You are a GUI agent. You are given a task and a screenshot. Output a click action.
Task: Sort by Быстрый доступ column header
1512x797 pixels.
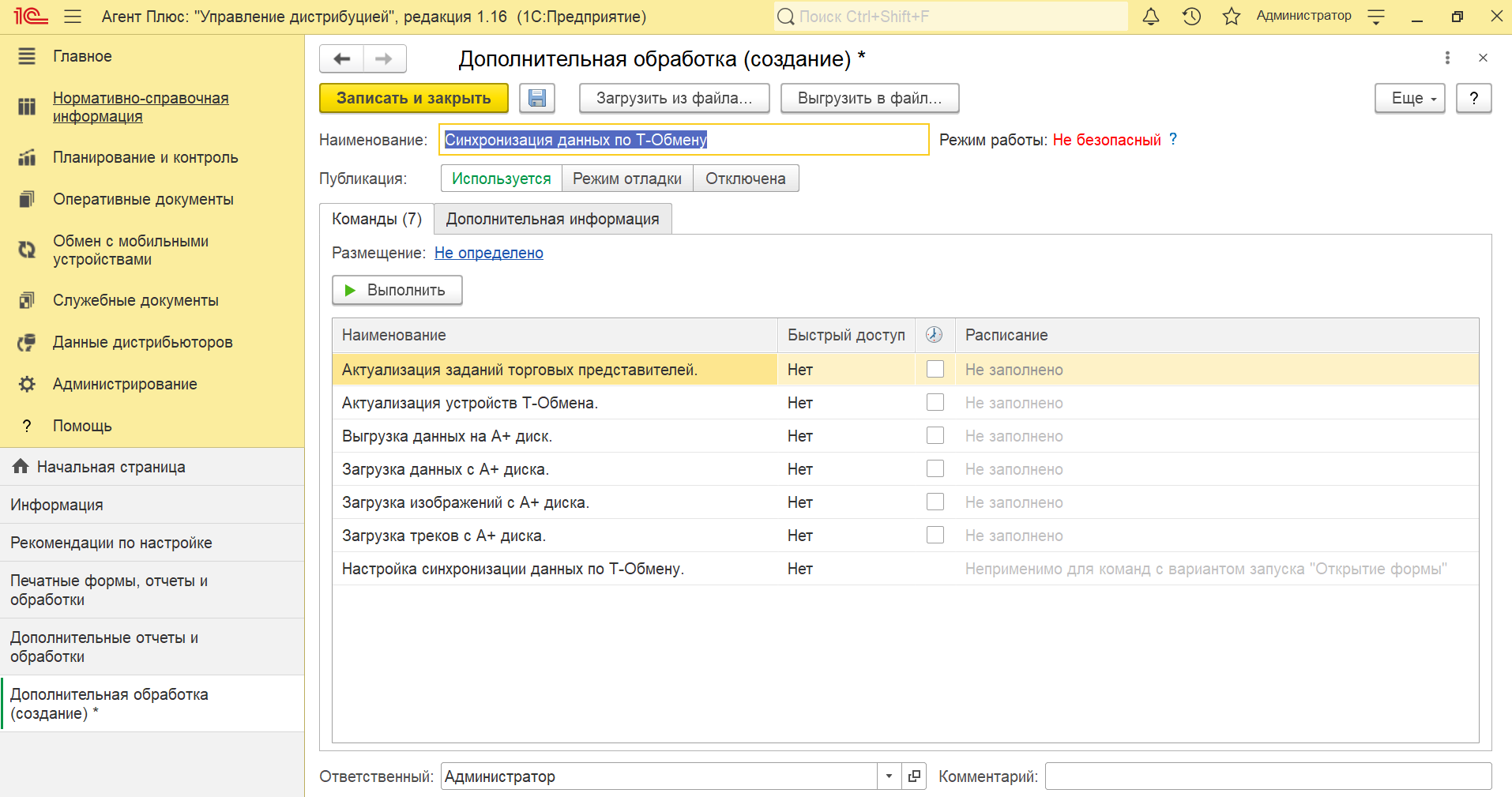846,335
